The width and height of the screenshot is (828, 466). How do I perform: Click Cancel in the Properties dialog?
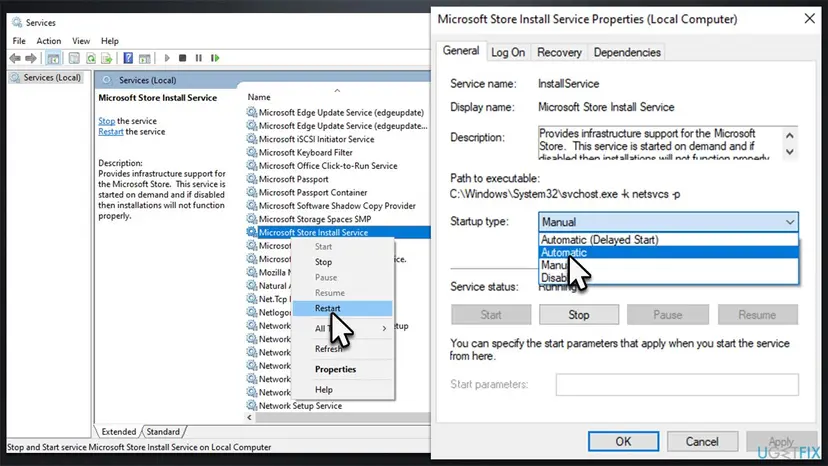702,442
